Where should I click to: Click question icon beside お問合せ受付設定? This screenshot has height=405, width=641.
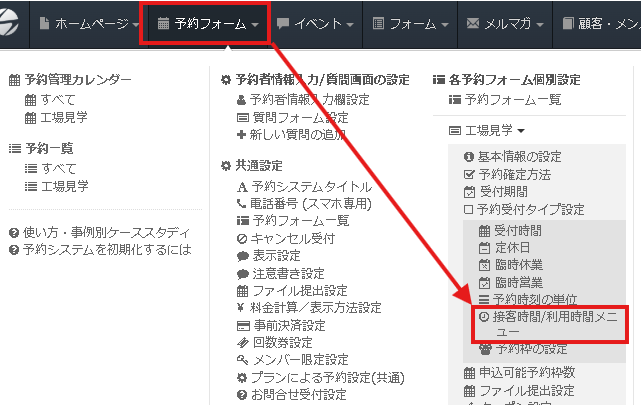click(x=242, y=395)
